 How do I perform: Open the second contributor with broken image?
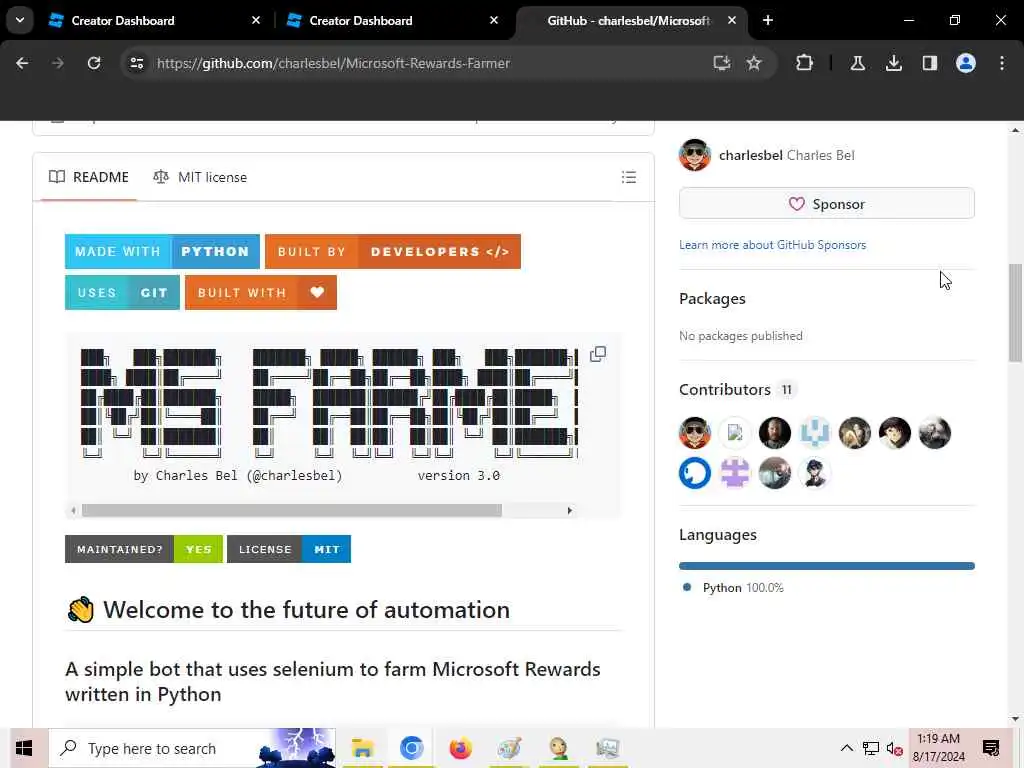coord(735,433)
